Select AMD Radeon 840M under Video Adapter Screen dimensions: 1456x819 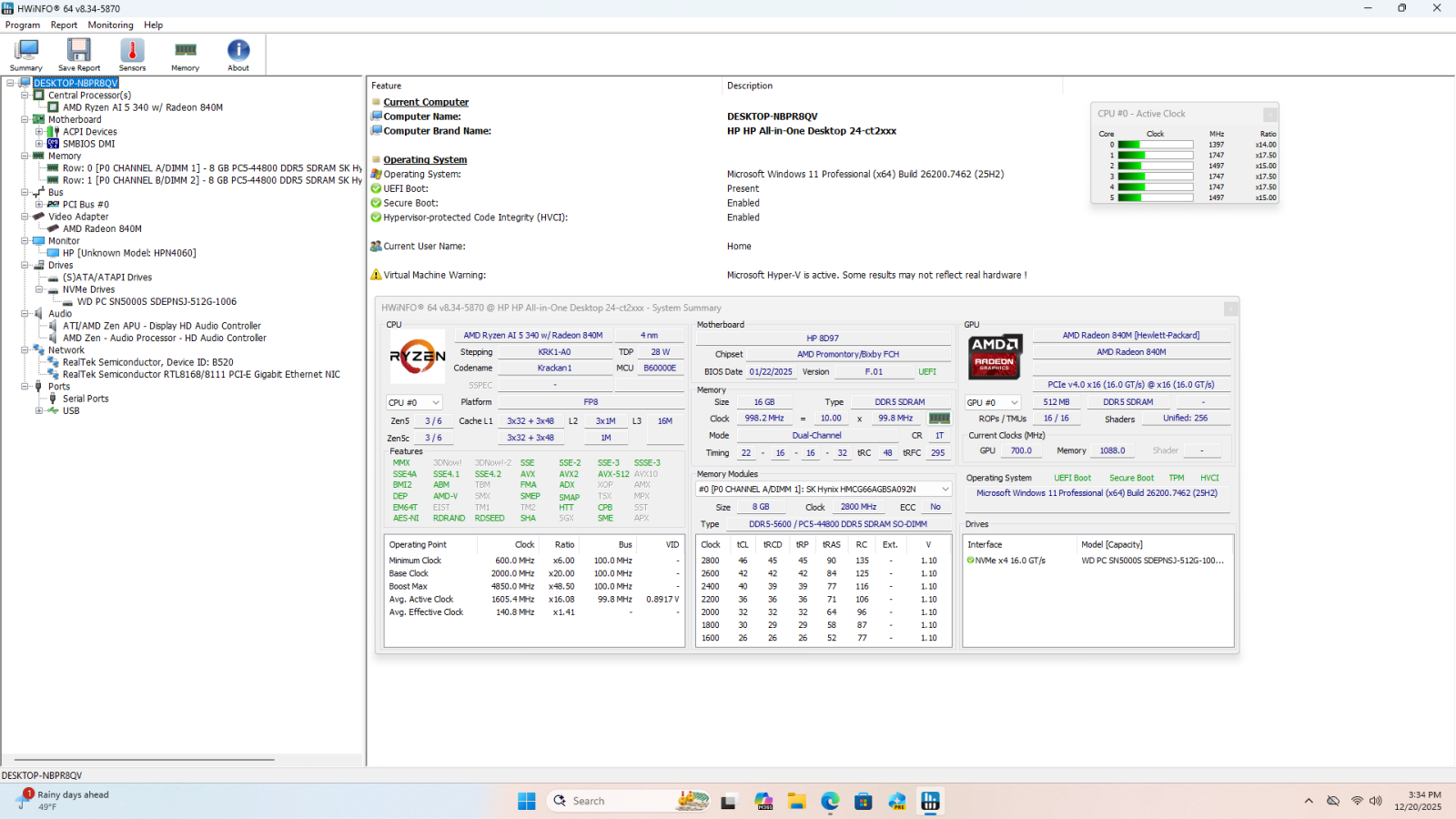pyautogui.click(x=102, y=229)
